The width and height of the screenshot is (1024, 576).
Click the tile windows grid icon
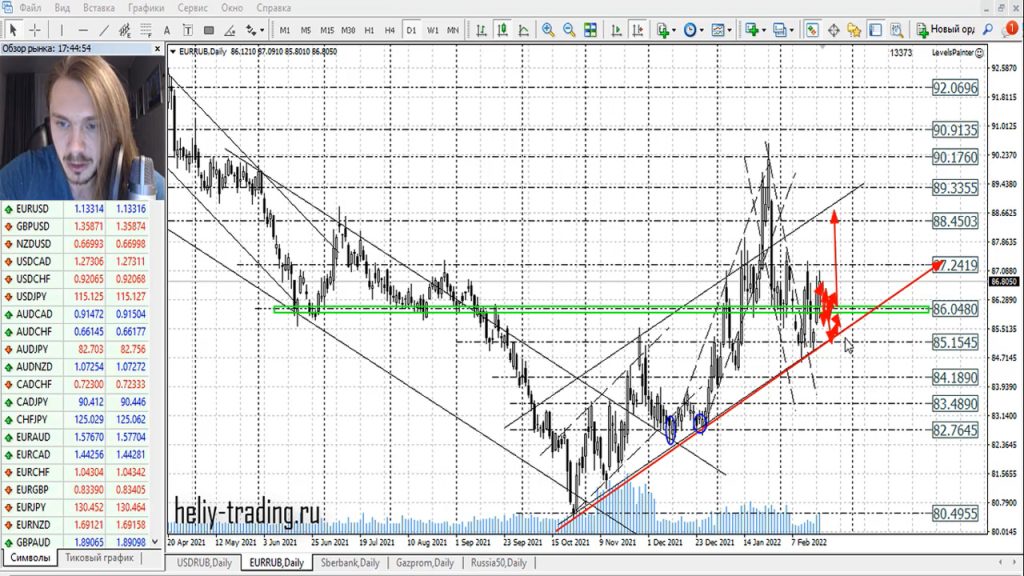(588, 30)
